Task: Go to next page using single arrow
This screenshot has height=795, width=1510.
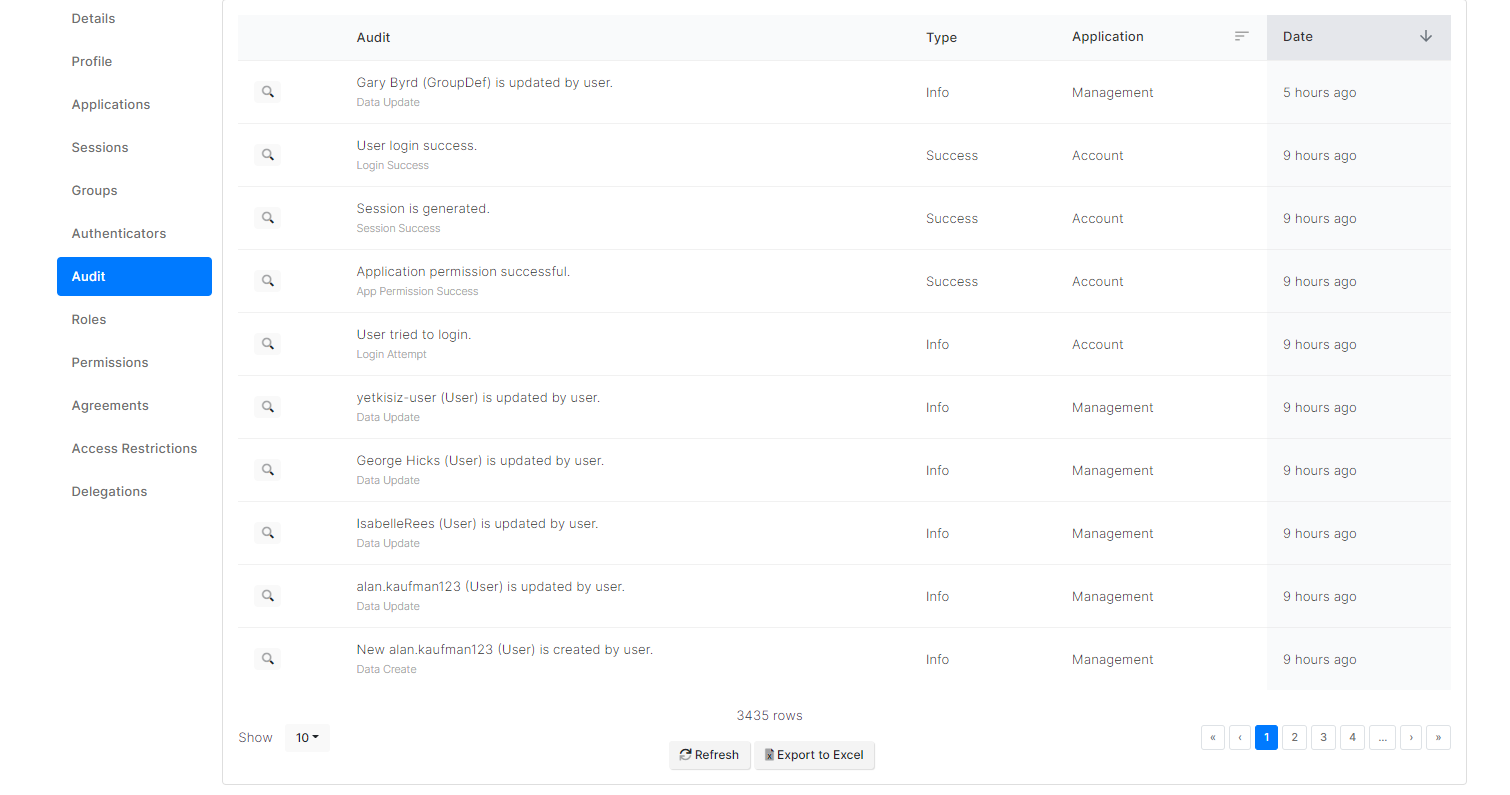Action: point(1410,738)
